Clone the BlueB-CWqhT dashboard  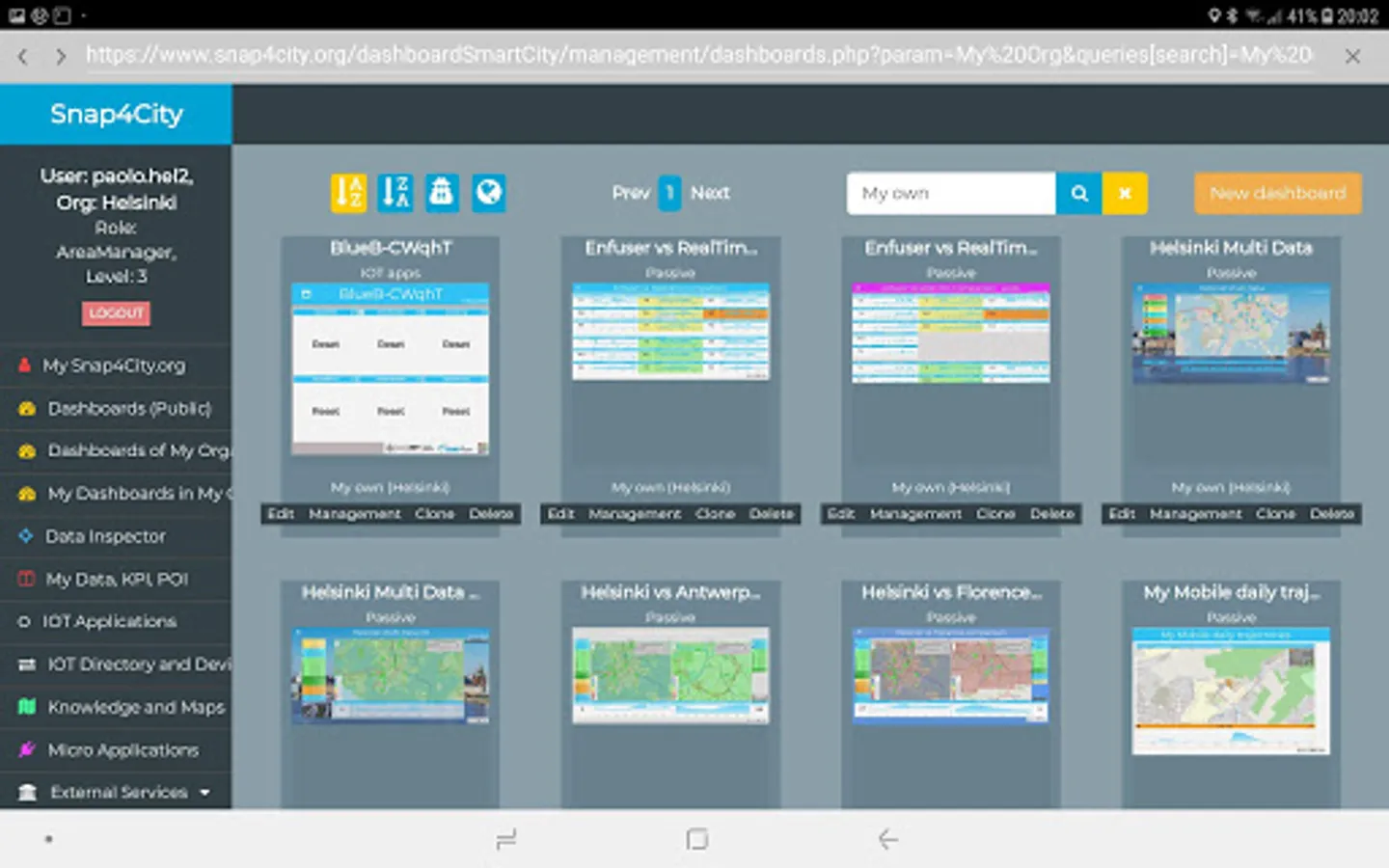[434, 514]
